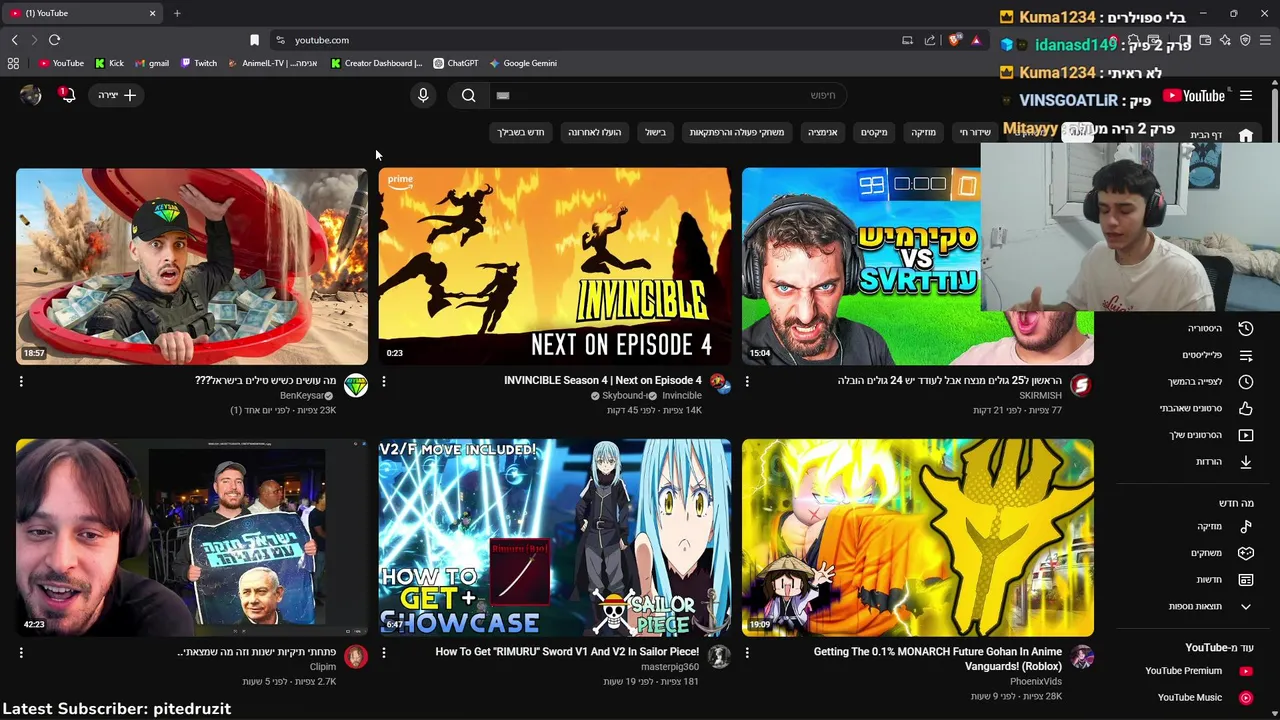Open the Skybound channel name link

[x=626, y=396]
